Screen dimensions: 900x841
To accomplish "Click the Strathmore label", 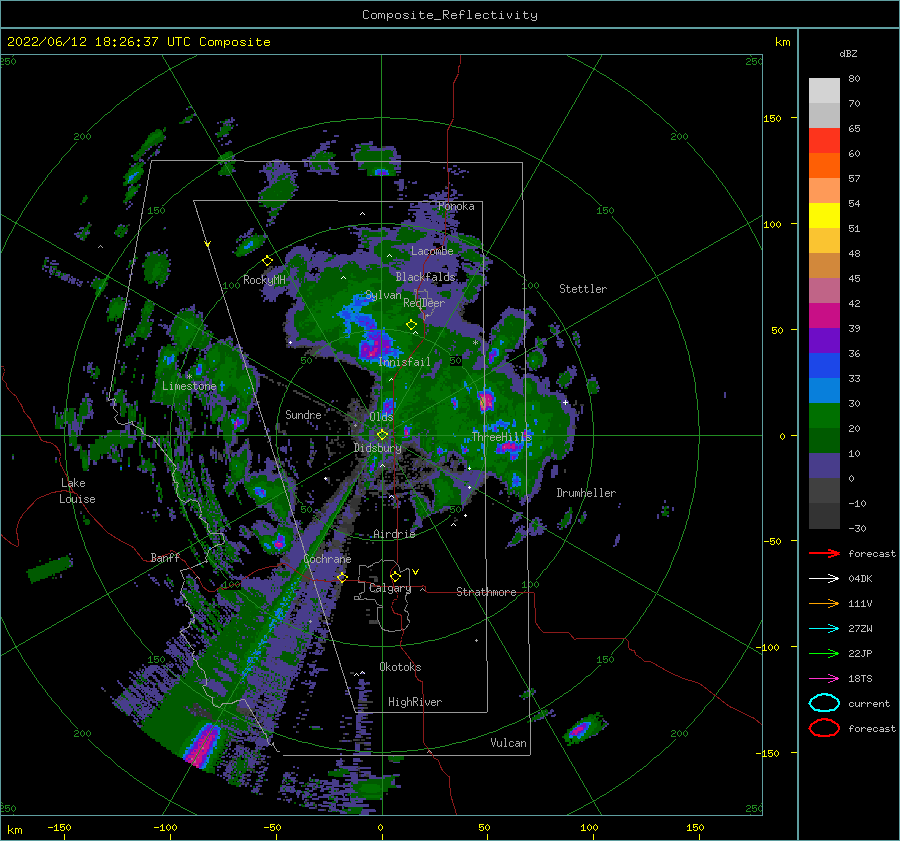I will [x=486, y=592].
